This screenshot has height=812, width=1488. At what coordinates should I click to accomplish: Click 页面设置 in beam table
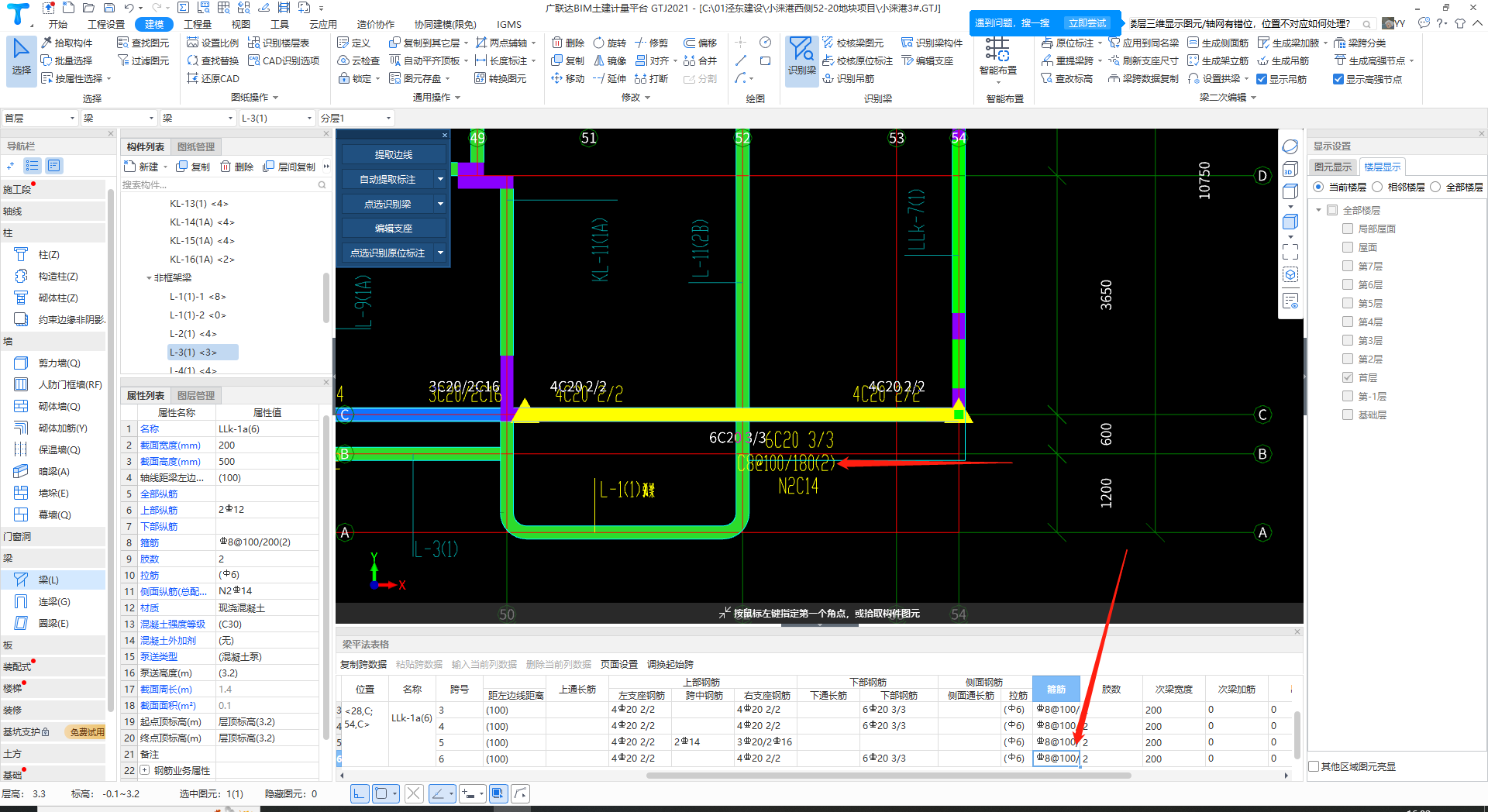(x=619, y=664)
